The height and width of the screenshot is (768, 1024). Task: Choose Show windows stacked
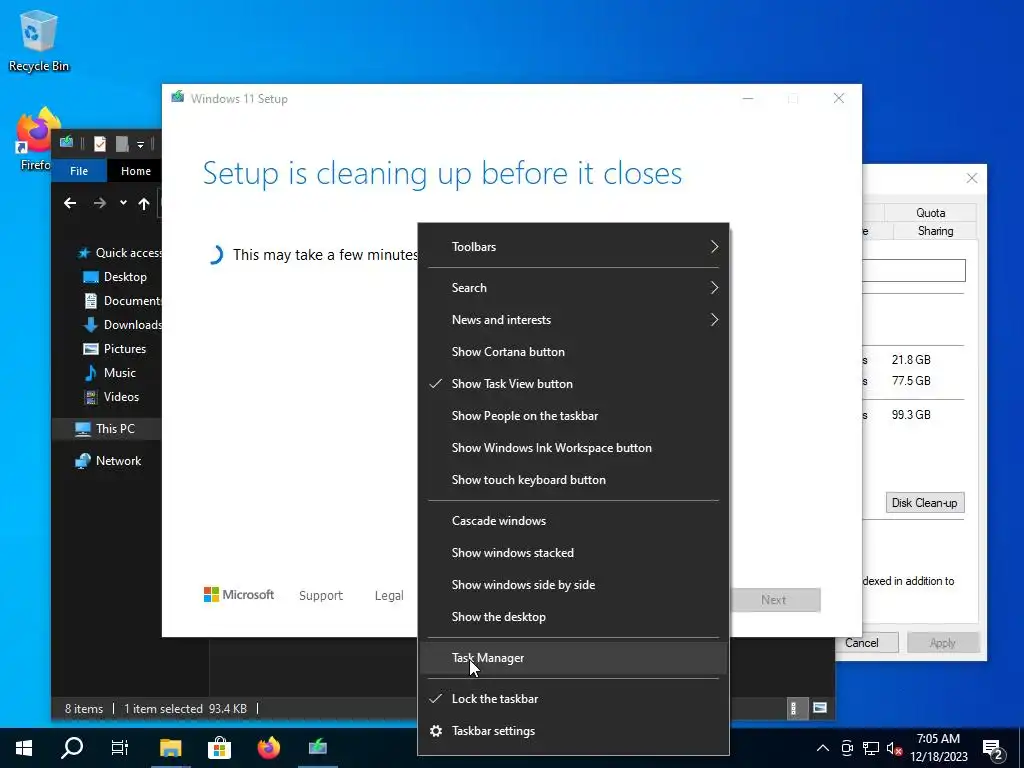(x=573, y=553)
